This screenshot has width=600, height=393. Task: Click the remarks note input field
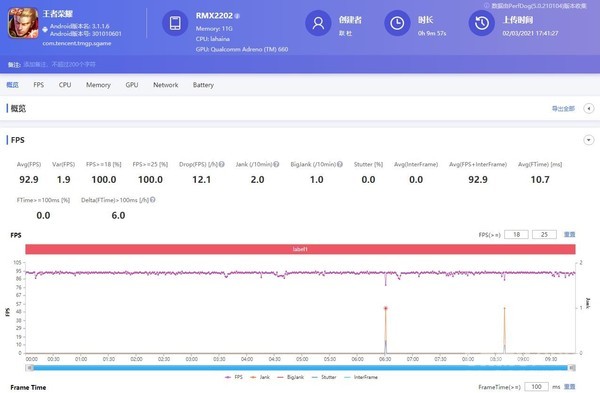[x=59, y=65]
